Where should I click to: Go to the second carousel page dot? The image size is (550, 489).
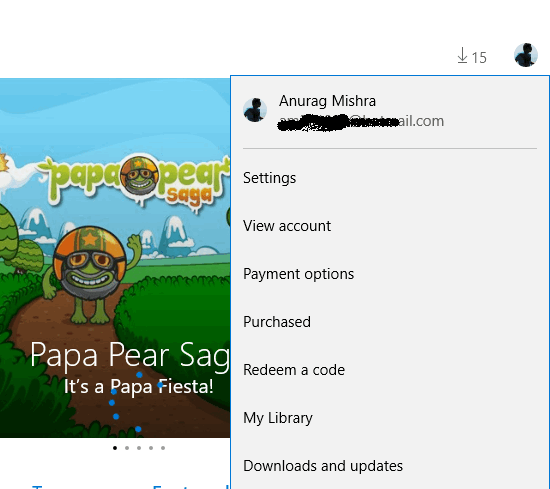127,448
